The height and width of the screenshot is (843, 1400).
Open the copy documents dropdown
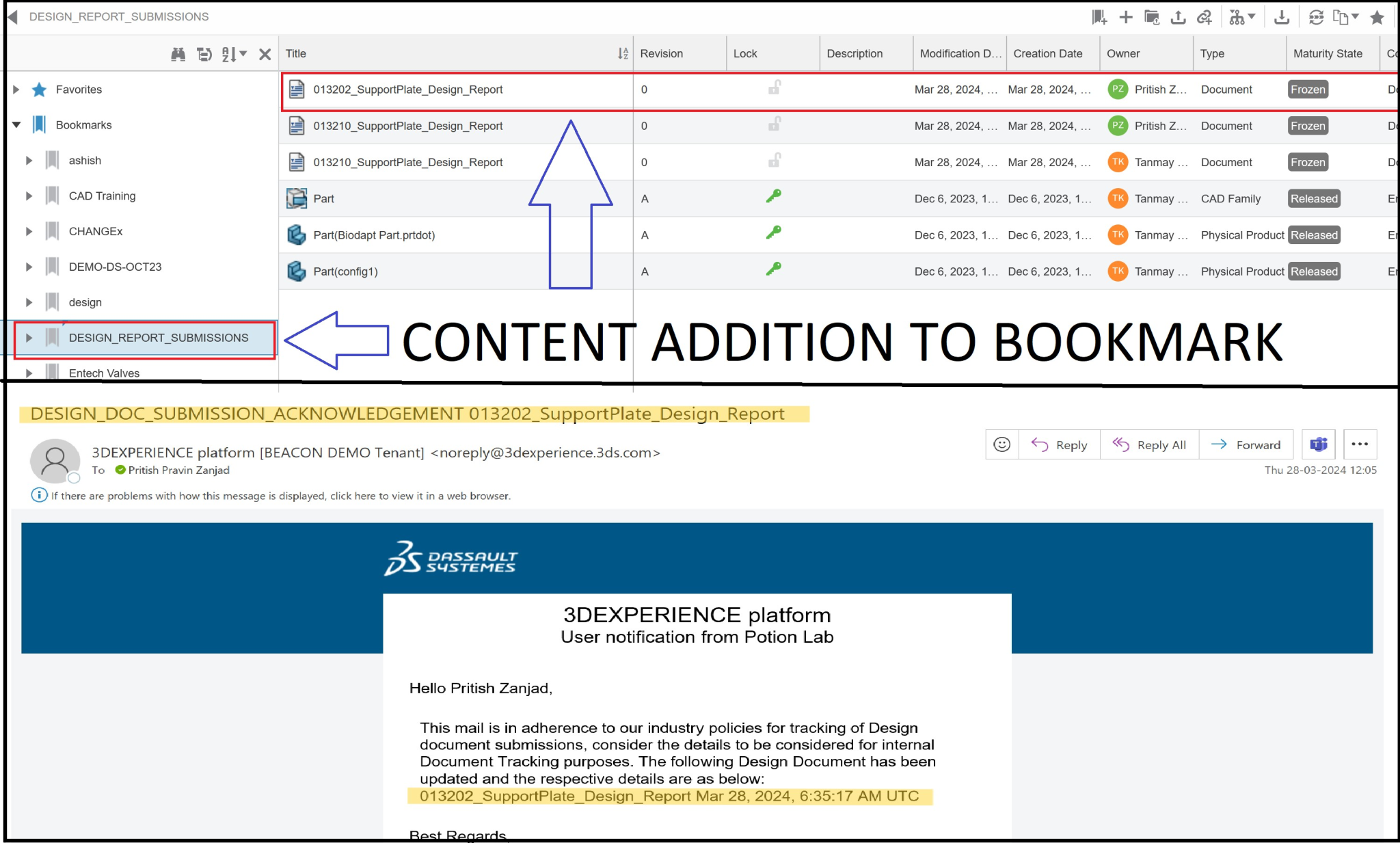point(1346,17)
